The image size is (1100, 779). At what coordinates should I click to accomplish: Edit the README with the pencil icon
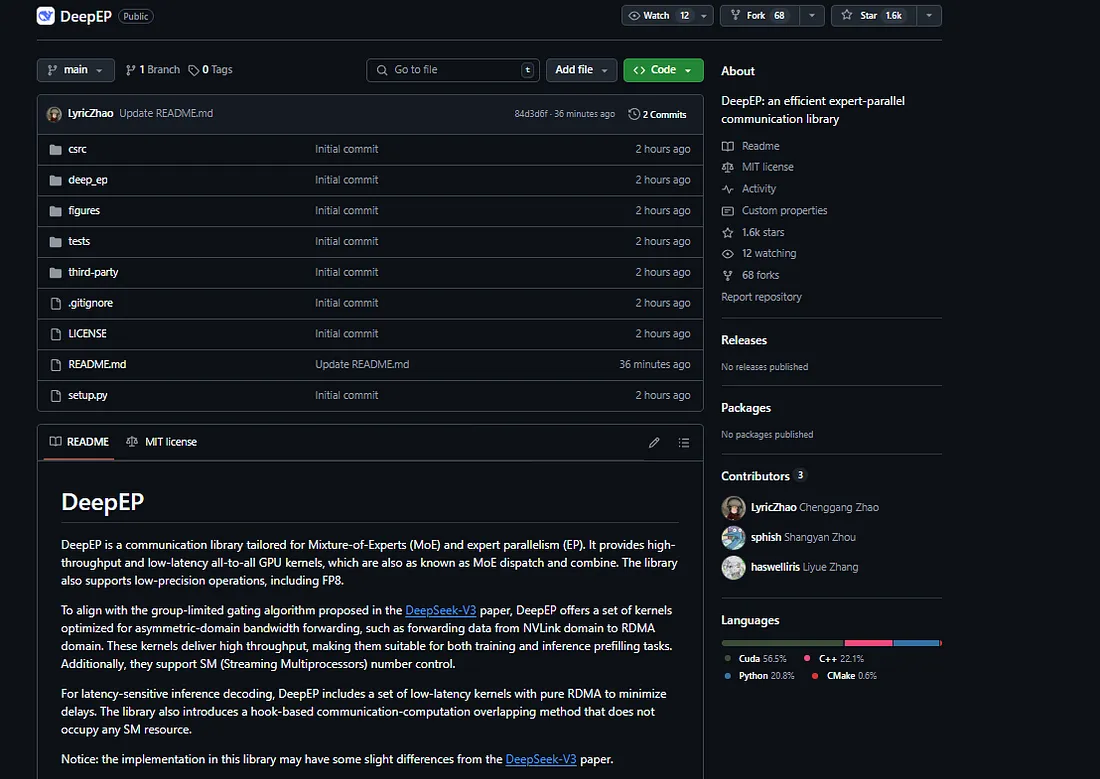654,443
